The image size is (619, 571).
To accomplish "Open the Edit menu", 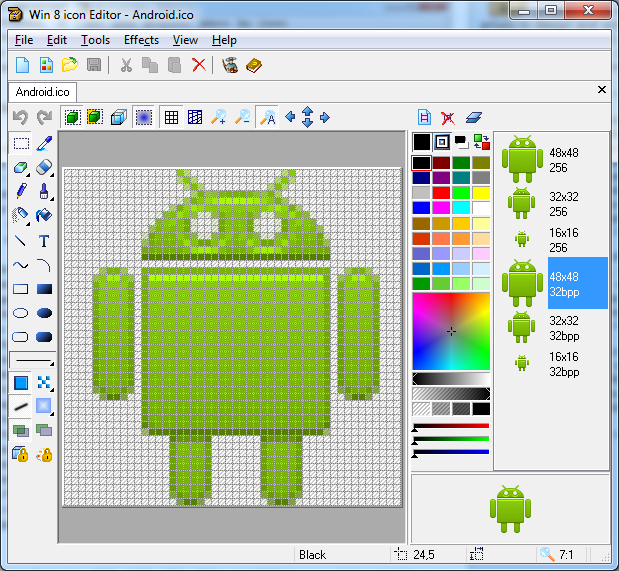I will tap(57, 40).
